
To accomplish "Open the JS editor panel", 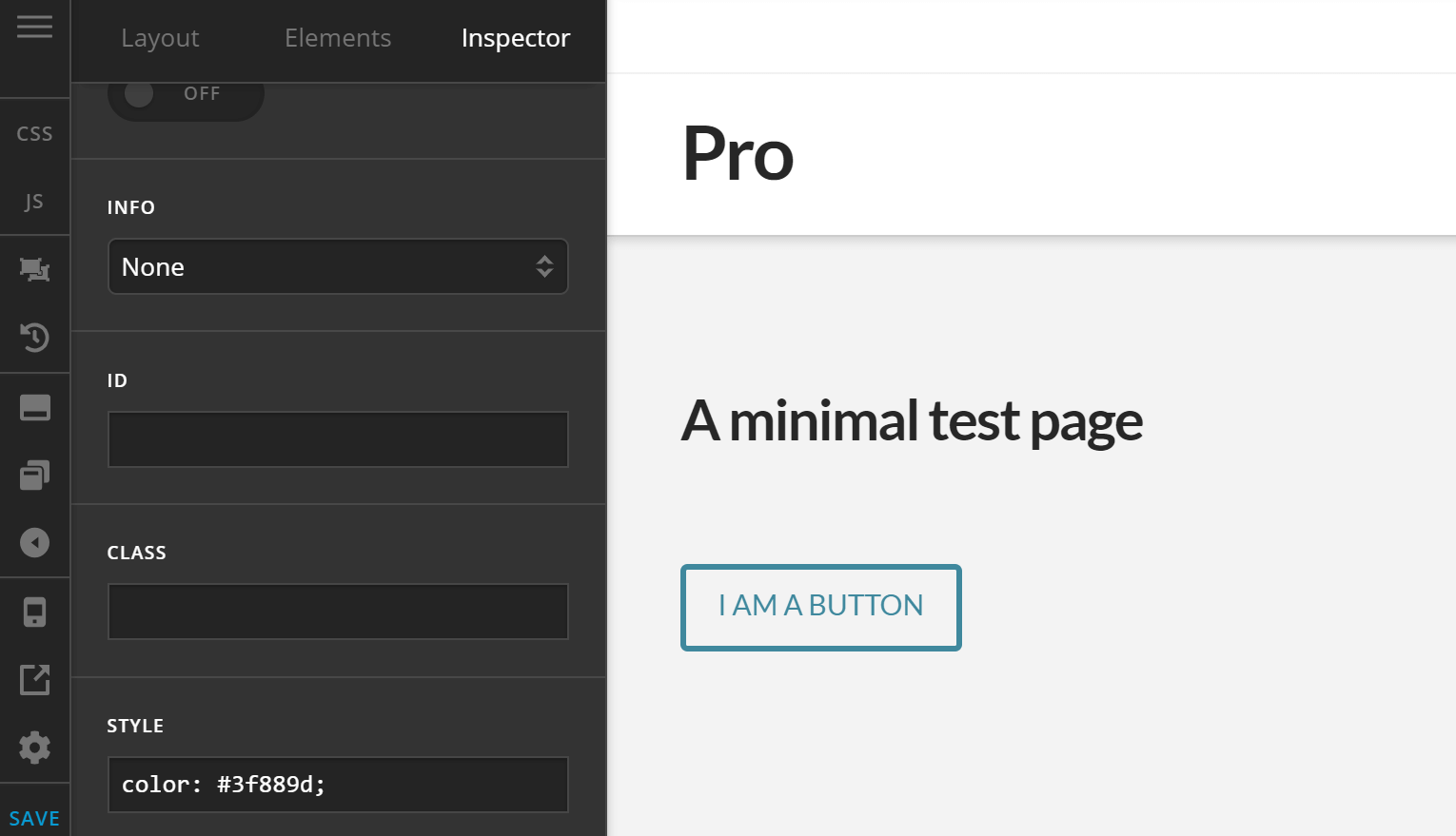I will tap(34, 201).
